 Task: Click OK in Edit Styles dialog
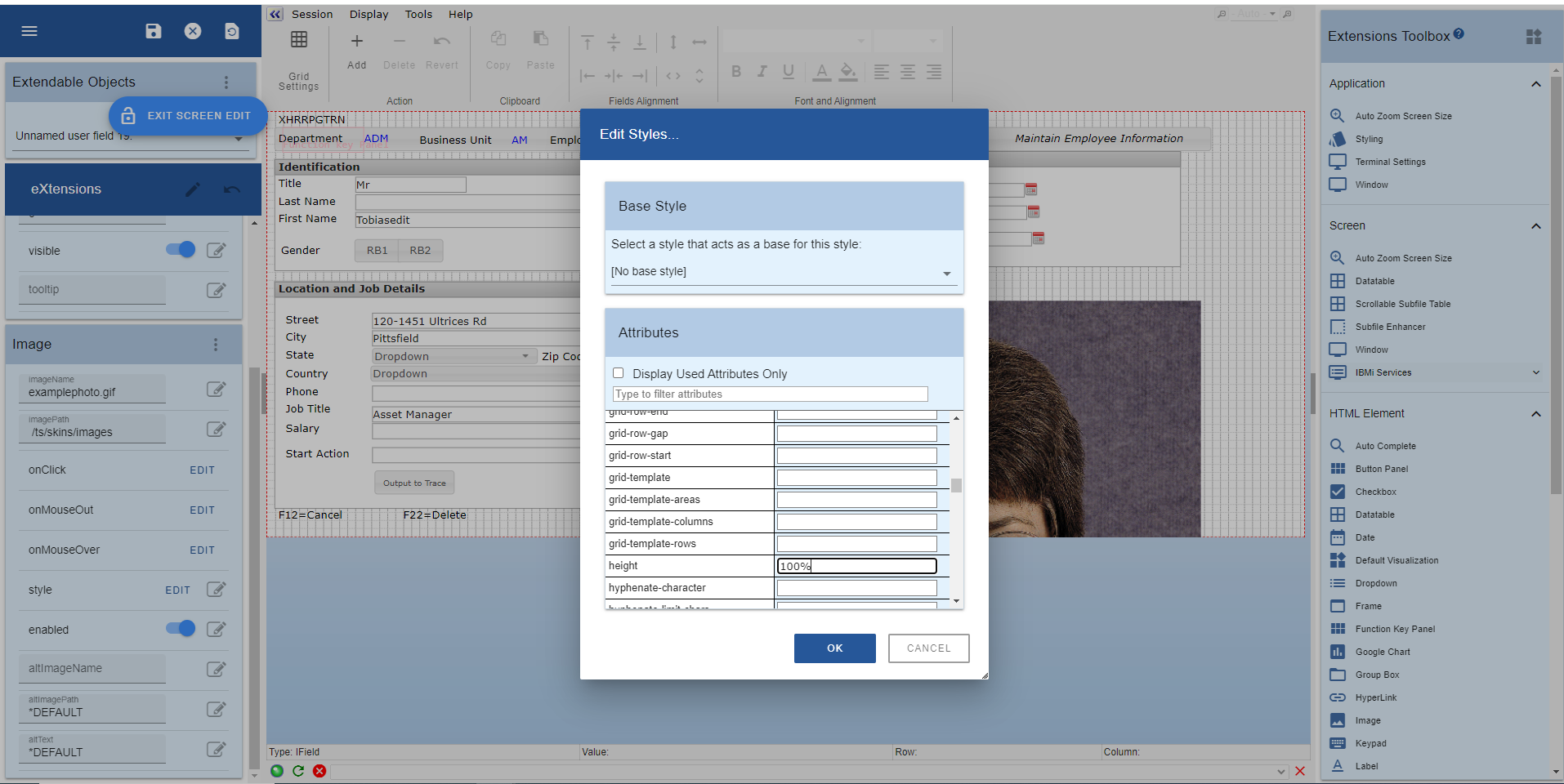(834, 648)
